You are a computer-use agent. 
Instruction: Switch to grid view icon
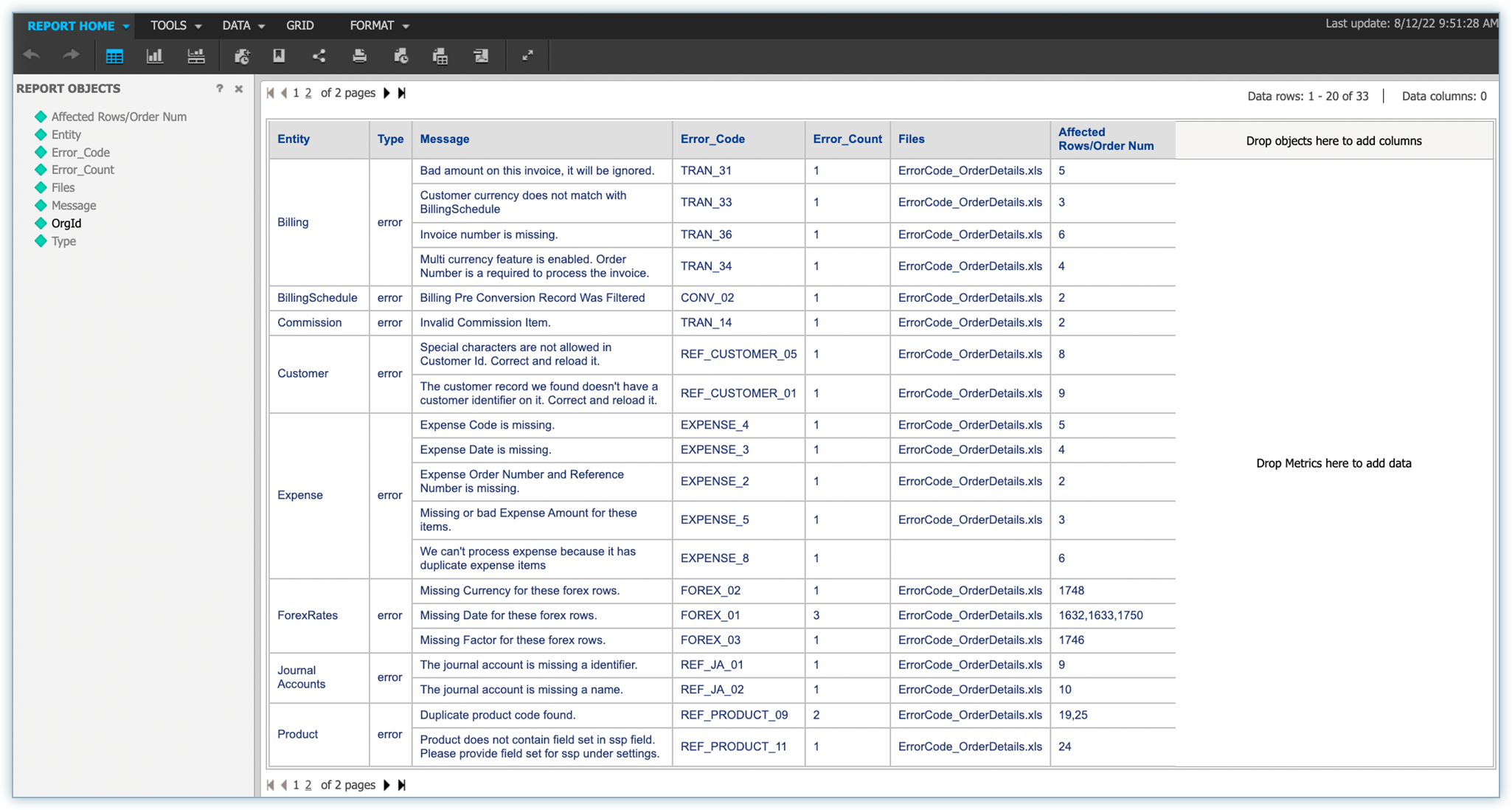114,56
